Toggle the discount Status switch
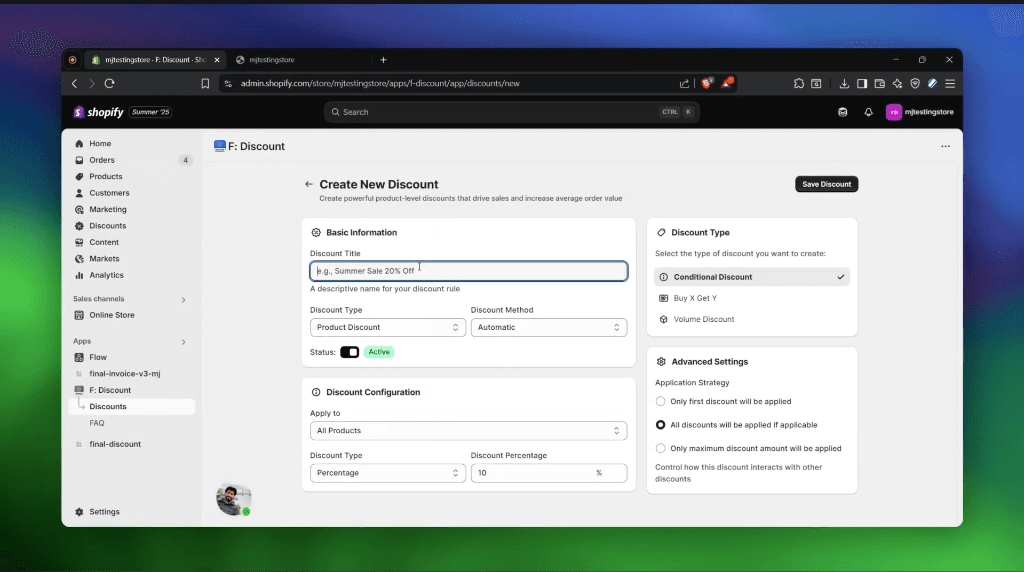 click(349, 352)
